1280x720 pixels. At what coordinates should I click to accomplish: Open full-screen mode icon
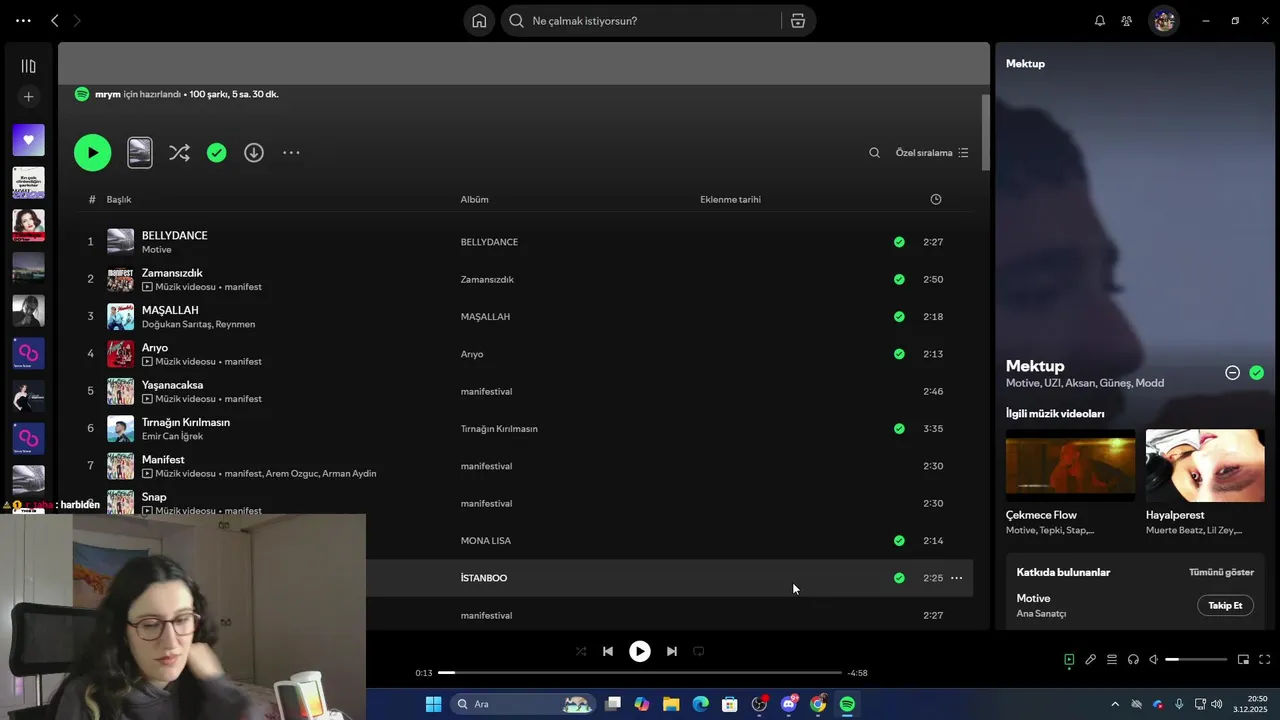[x=1265, y=660]
